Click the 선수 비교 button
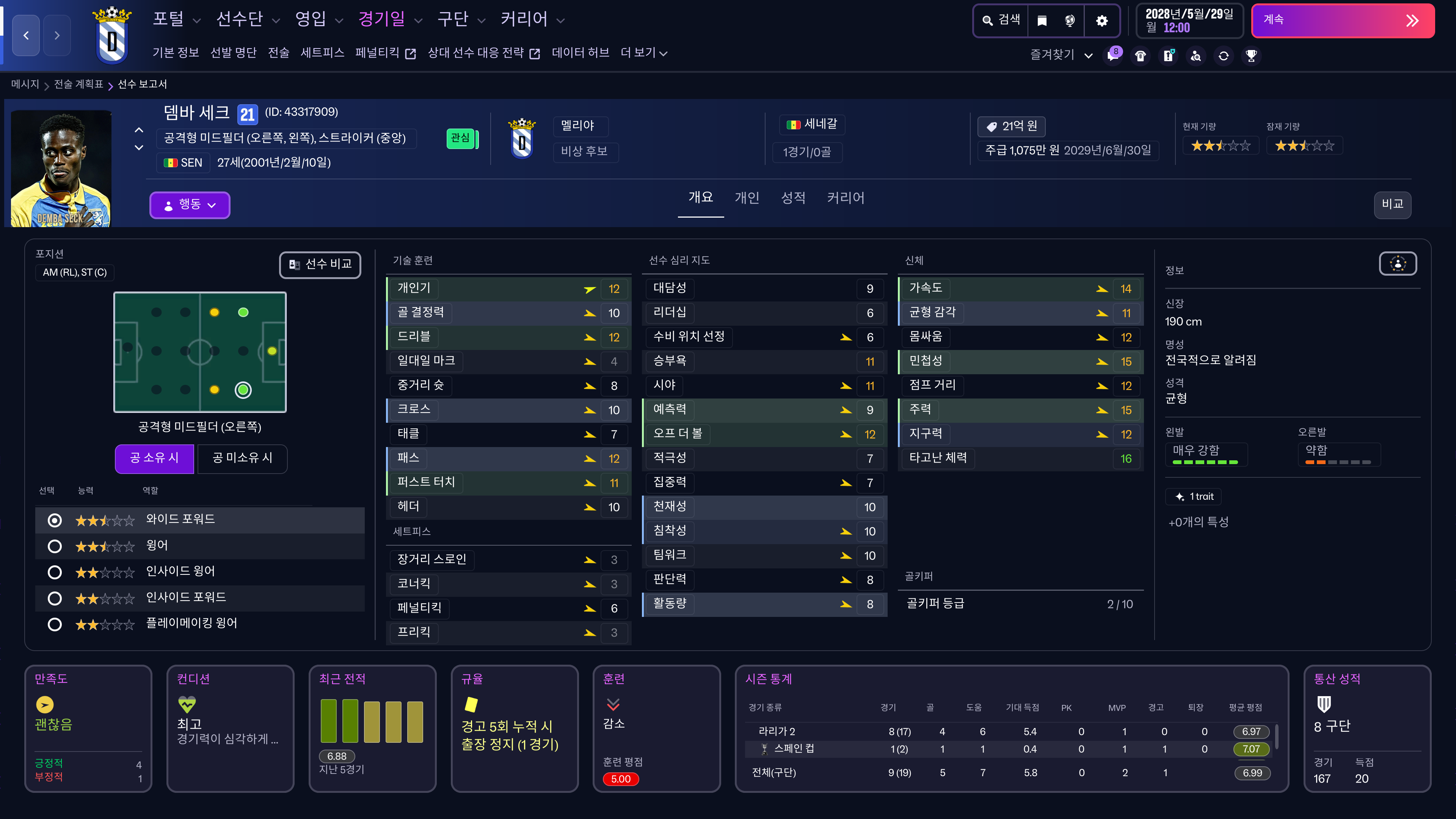Image resolution: width=1456 pixels, height=819 pixels. point(320,265)
